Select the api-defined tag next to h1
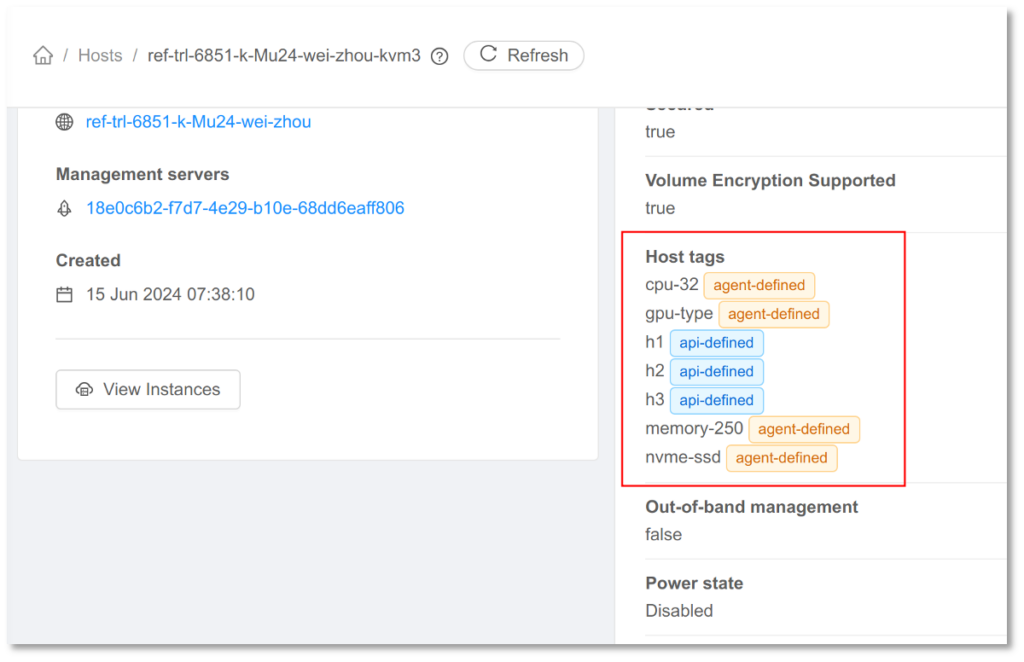Screen dimensions: 1024x662 (716, 342)
